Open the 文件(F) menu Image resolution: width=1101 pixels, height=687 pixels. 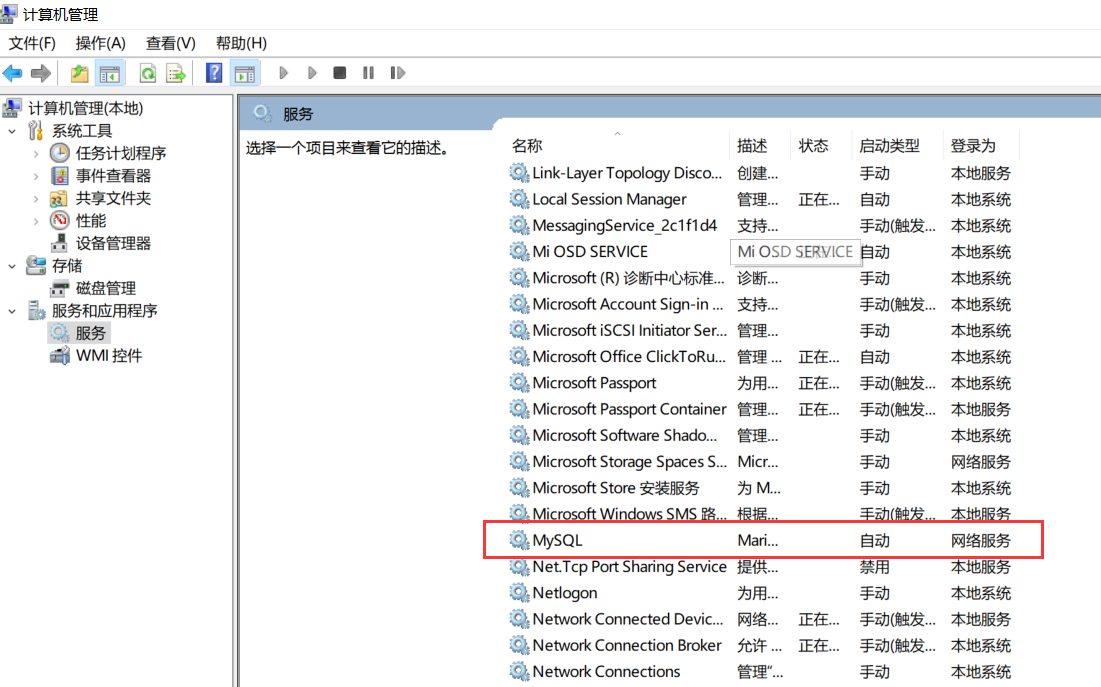32,44
